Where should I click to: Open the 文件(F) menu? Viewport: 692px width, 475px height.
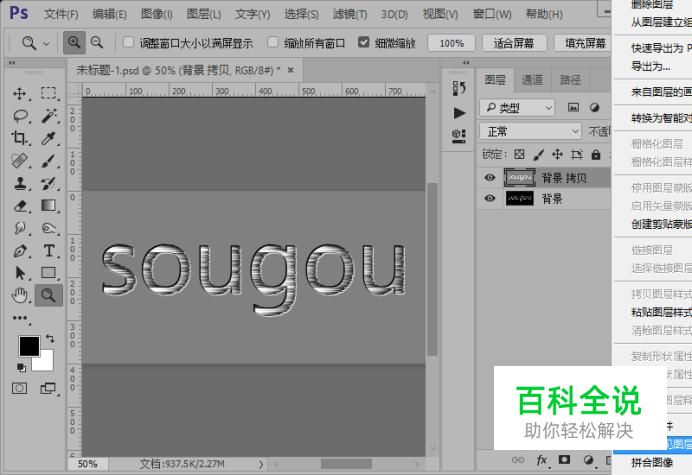click(60, 15)
